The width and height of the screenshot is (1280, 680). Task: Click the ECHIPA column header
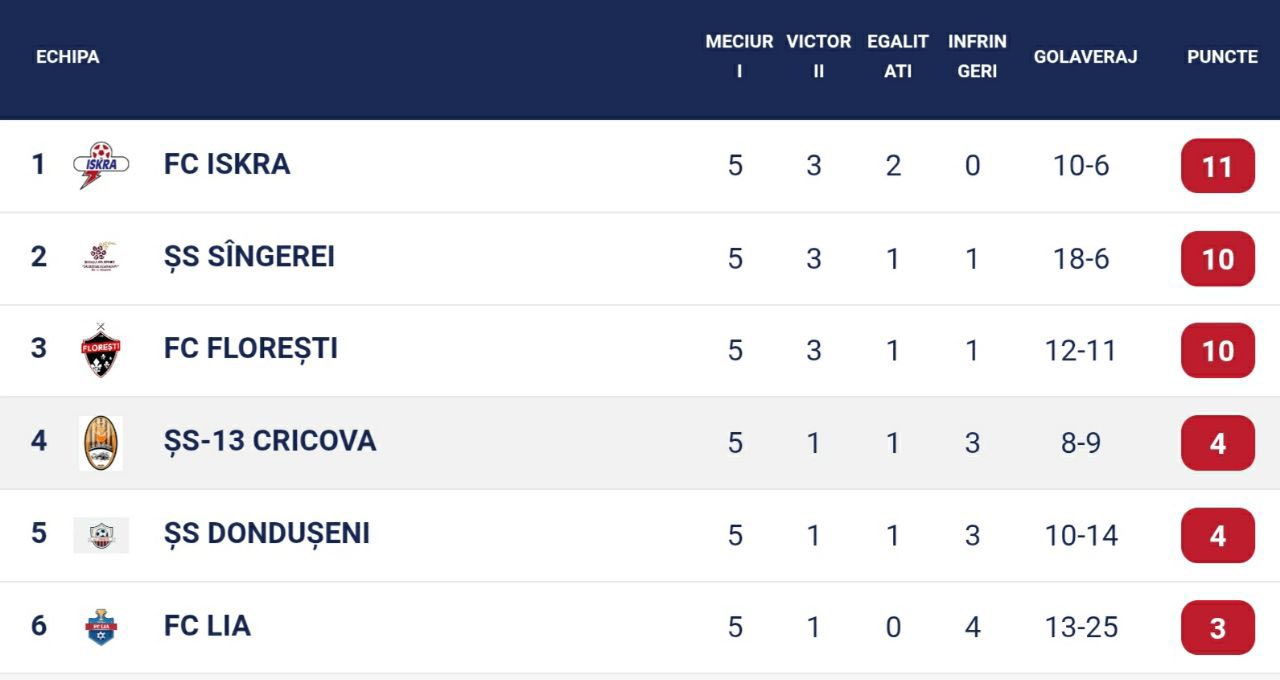pos(68,57)
